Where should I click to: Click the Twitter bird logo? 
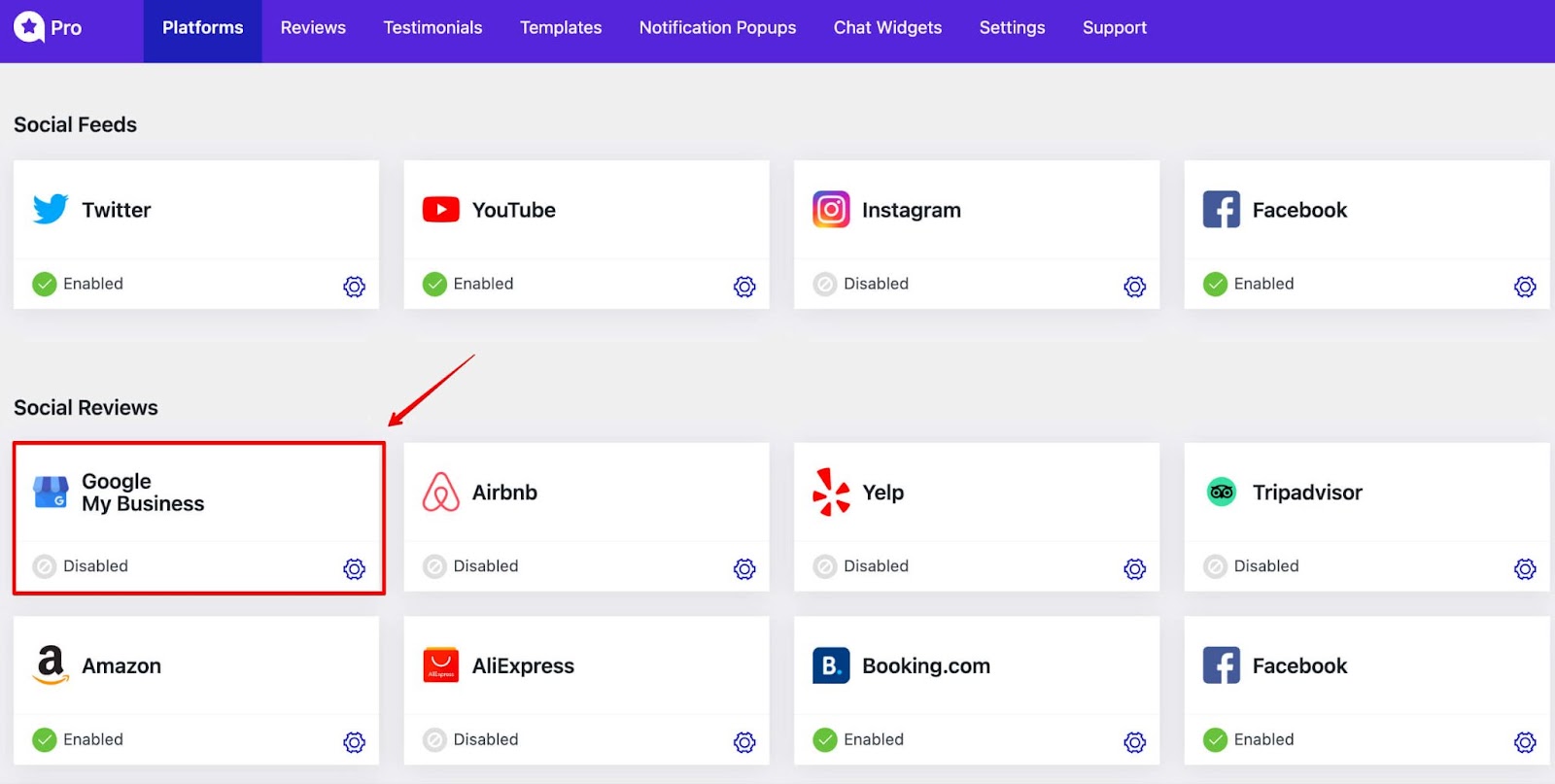tap(51, 209)
